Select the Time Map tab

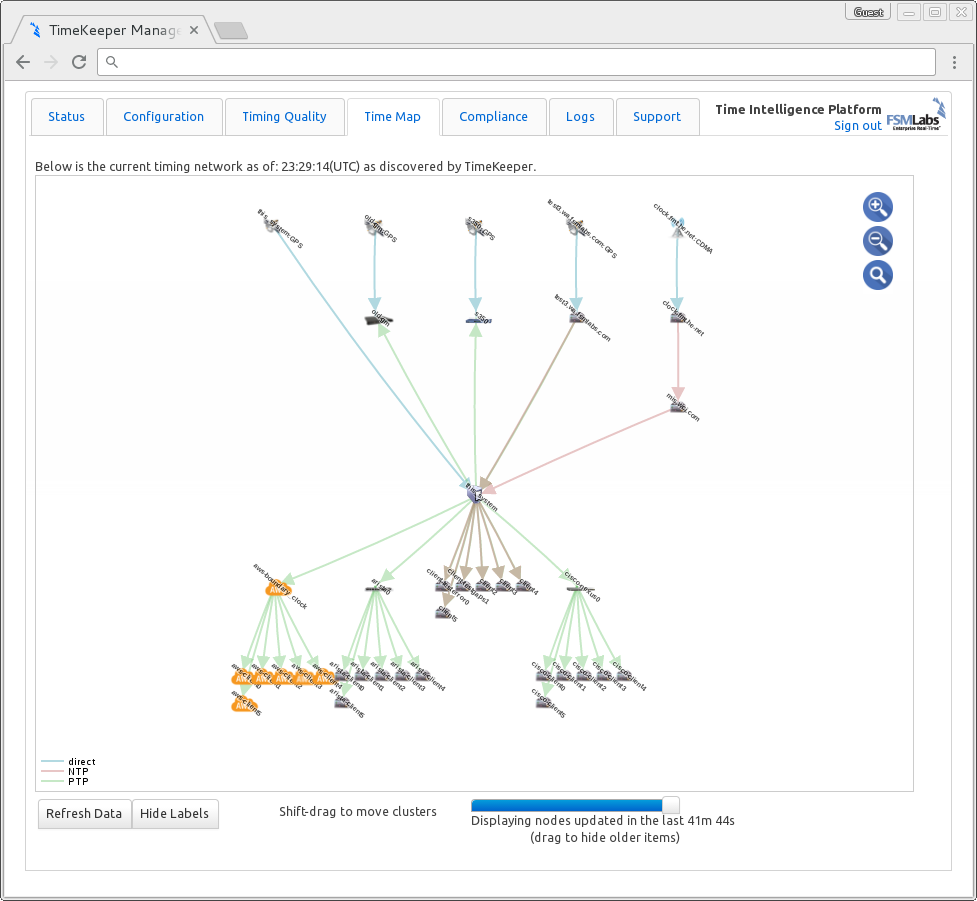click(x=393, y=117)
